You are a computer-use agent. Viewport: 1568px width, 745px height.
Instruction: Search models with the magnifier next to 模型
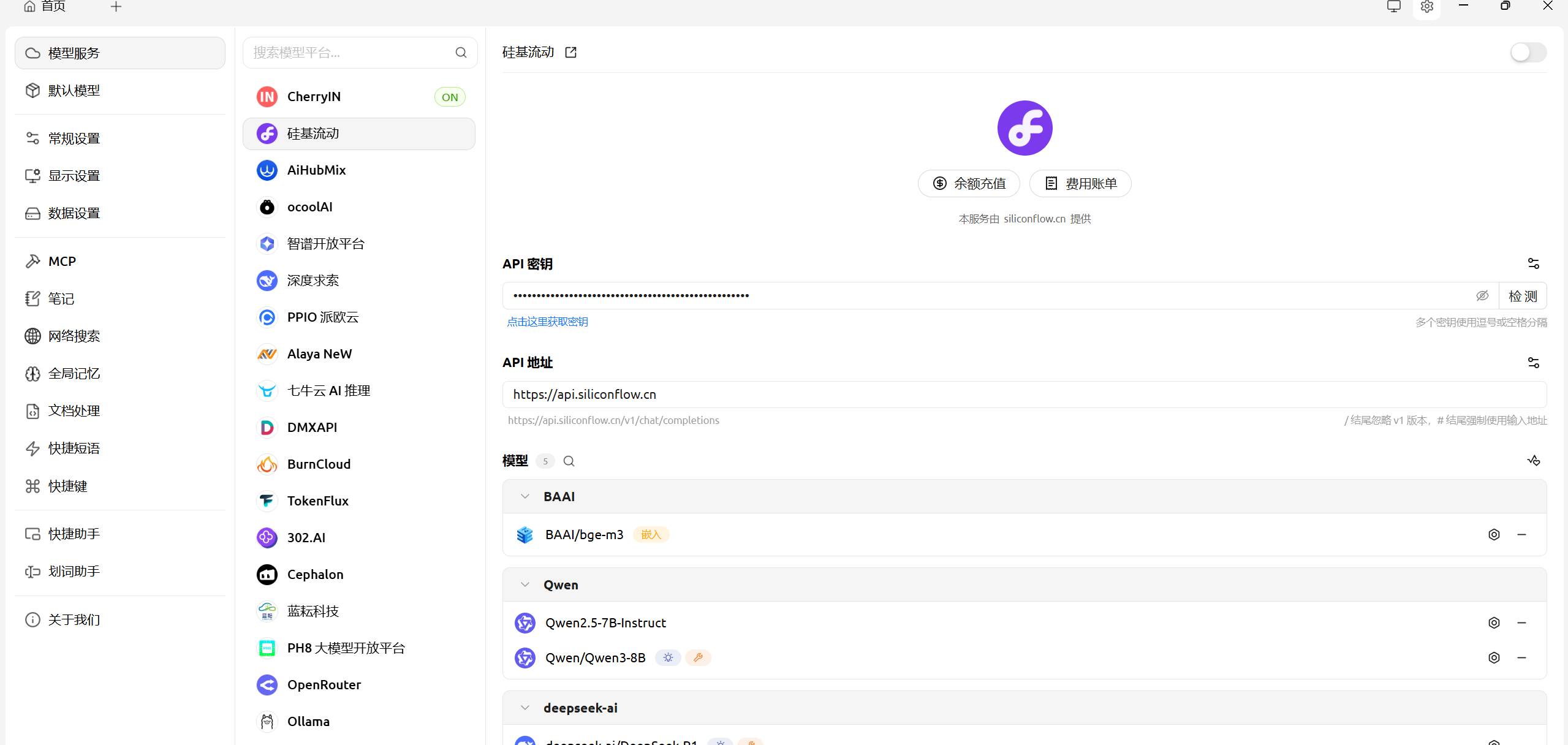coord(569,461)
